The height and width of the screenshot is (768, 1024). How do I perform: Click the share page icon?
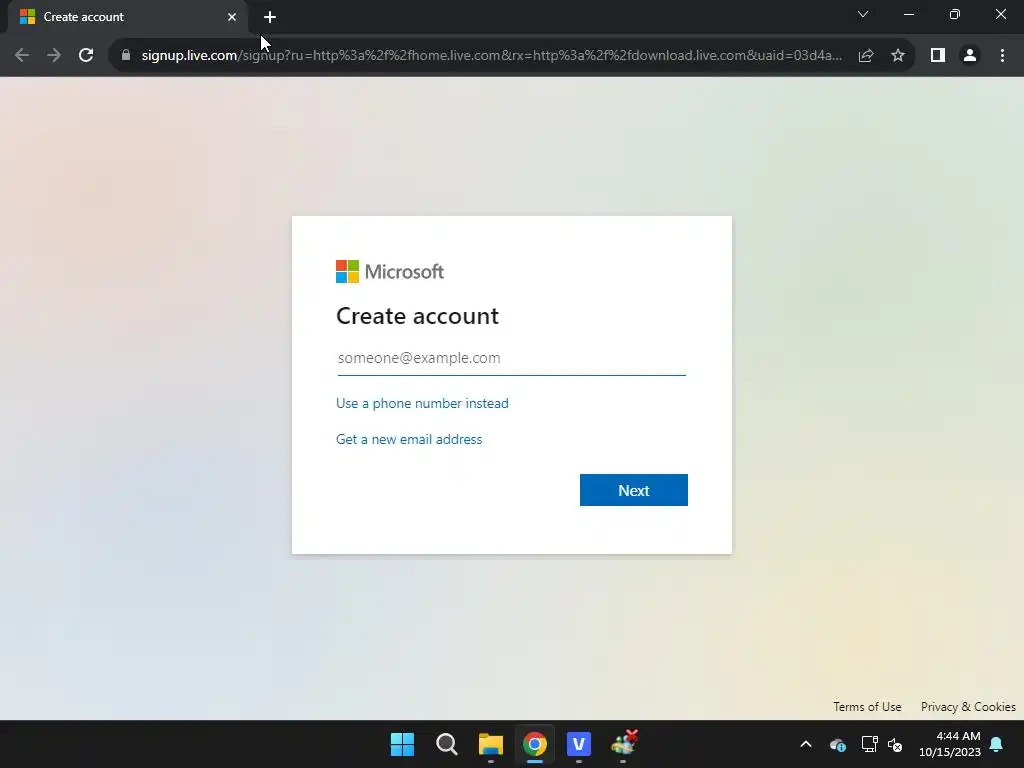coord(866,56)
